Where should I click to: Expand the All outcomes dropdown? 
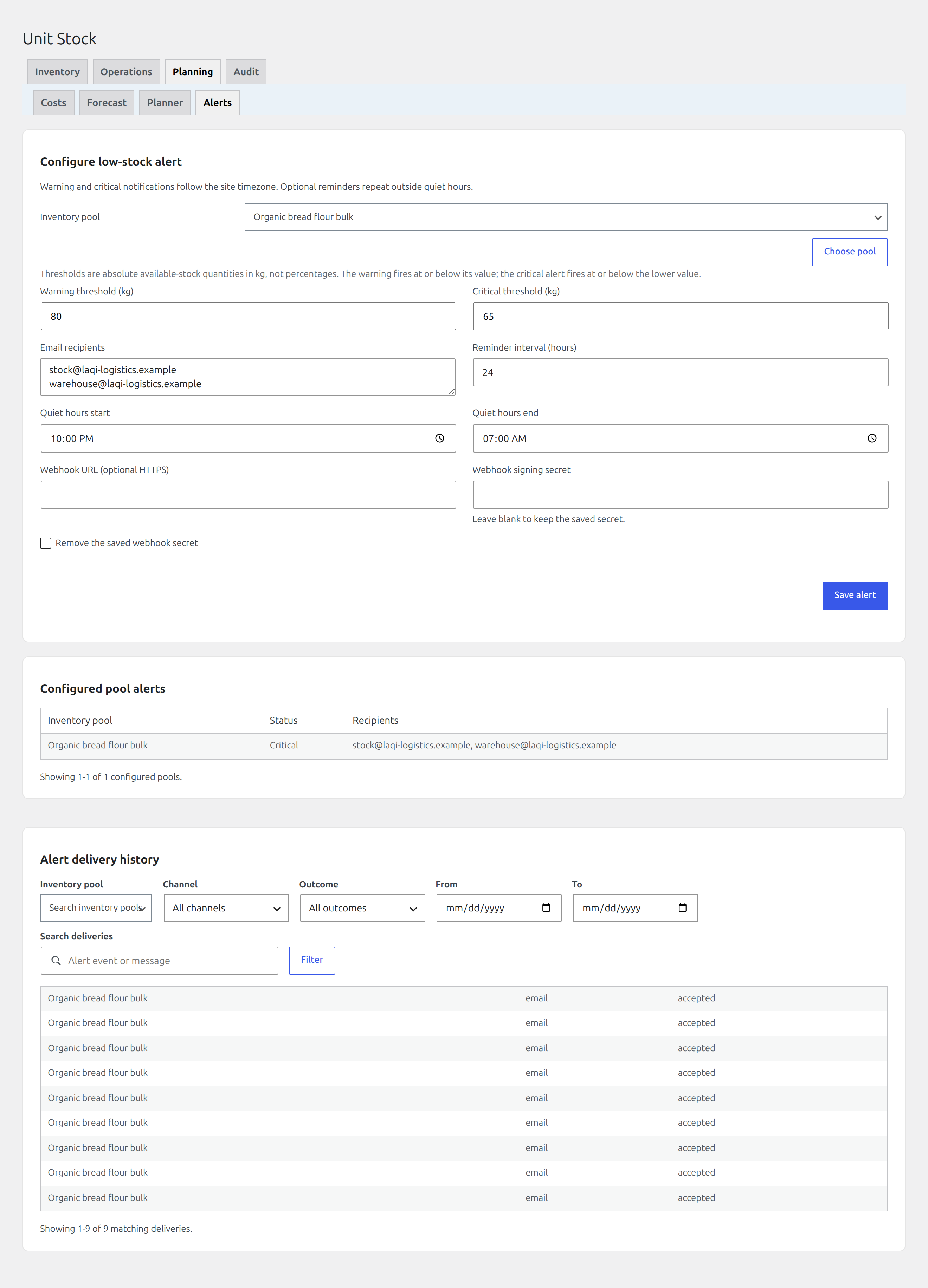click(362, 908)
